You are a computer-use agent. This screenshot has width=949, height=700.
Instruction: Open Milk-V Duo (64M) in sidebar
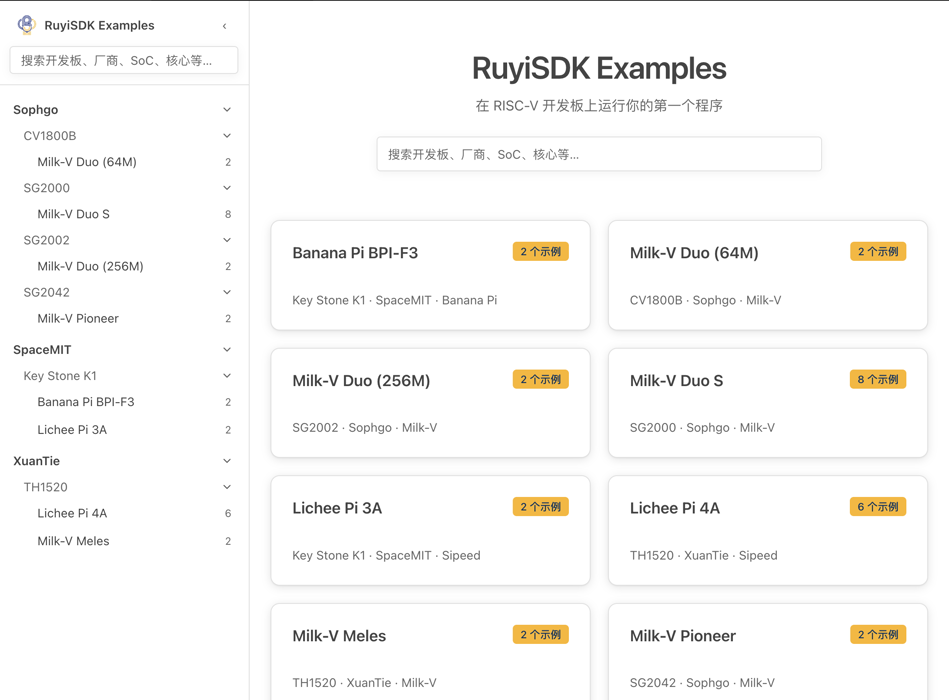click(87, 162)
